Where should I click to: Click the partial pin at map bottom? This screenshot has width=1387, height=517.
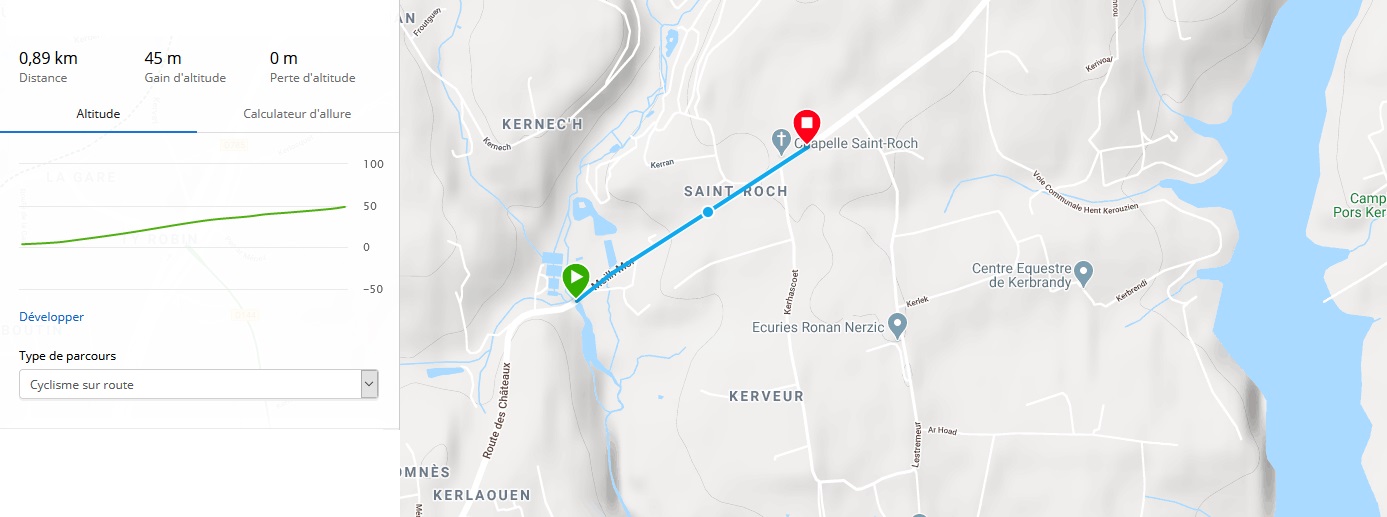pos(919,513)
